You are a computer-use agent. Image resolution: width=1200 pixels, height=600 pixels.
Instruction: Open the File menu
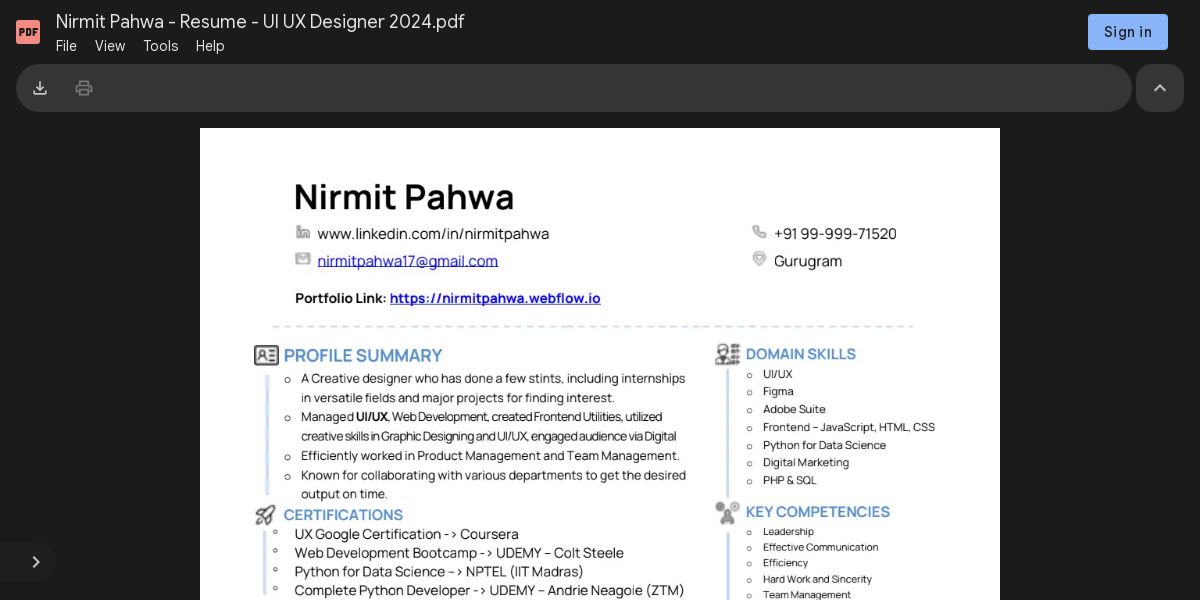click(x=66, y=46)
